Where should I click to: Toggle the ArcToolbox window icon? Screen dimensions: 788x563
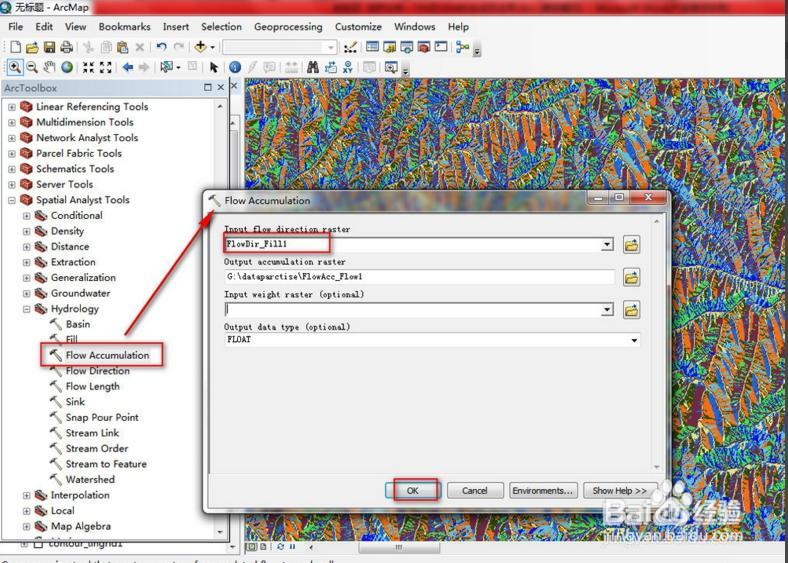point(424,47)
